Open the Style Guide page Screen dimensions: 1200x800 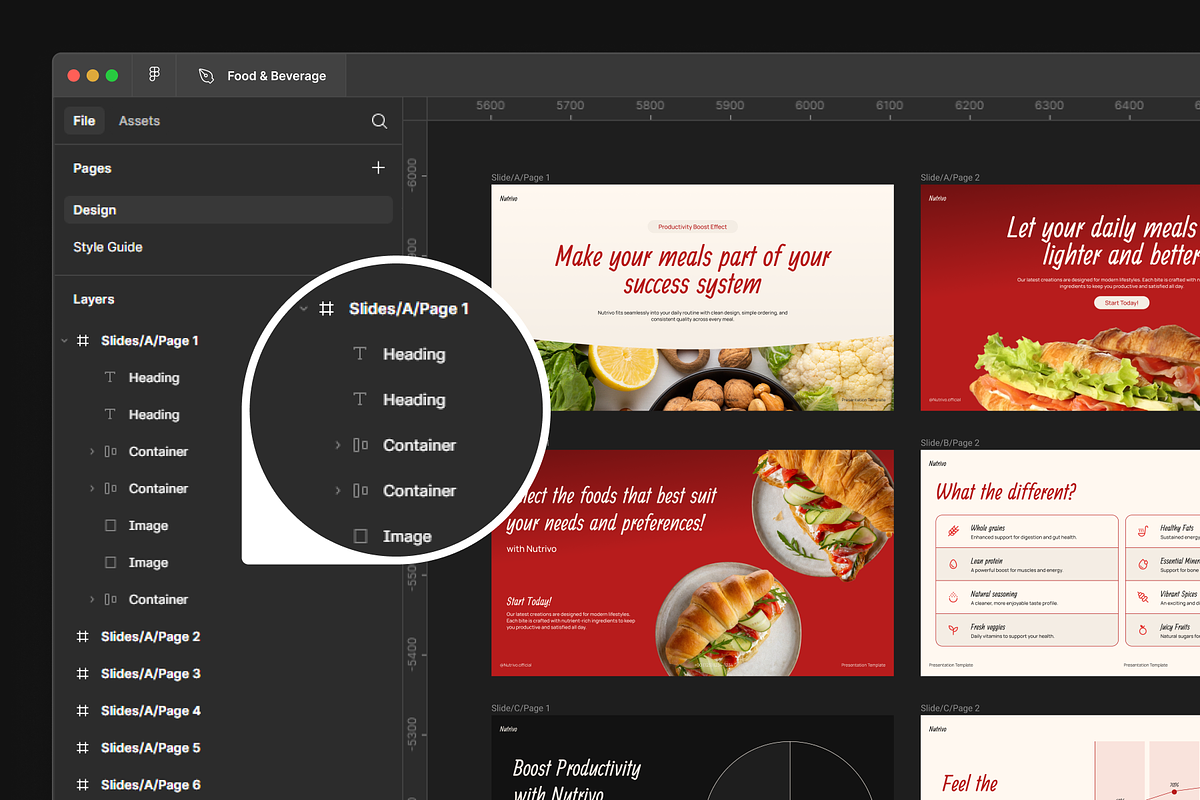pos(108,247)
